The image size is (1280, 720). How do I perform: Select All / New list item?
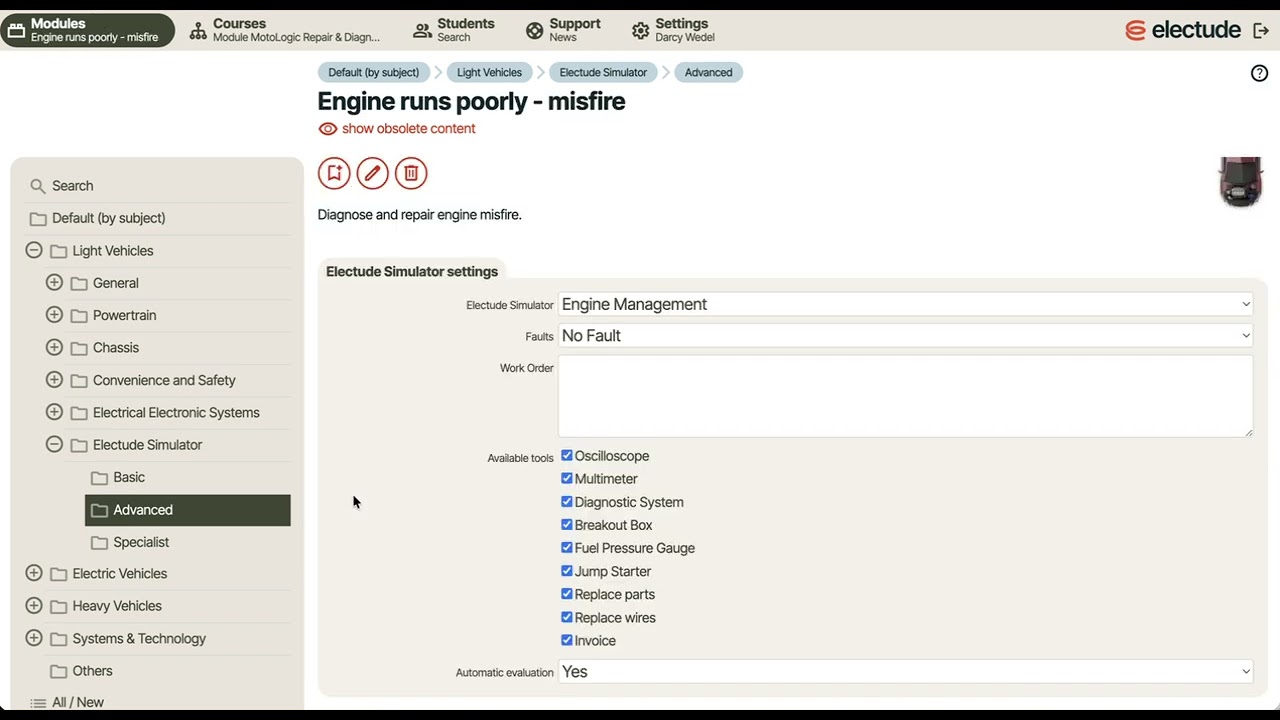point(78,702)
